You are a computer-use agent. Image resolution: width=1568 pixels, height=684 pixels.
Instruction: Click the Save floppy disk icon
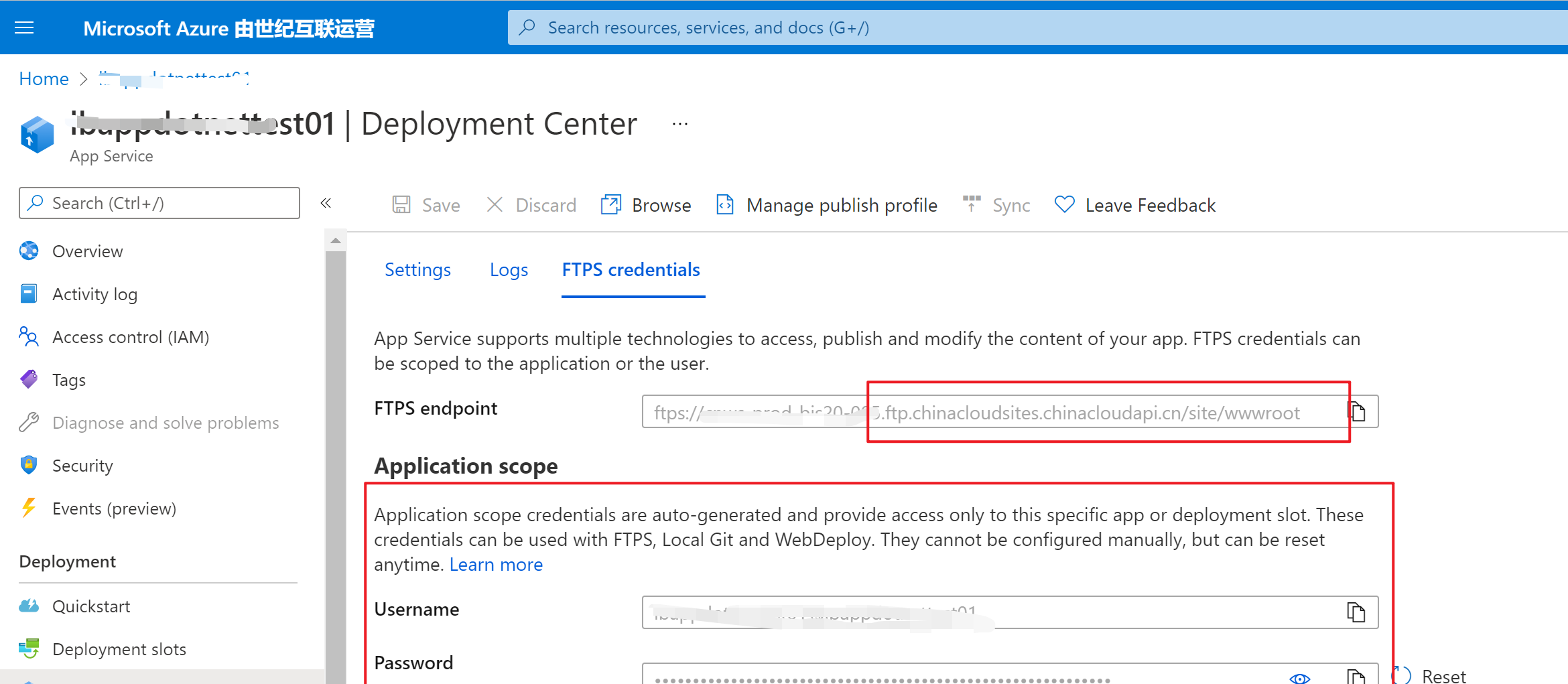pos(401,204)
